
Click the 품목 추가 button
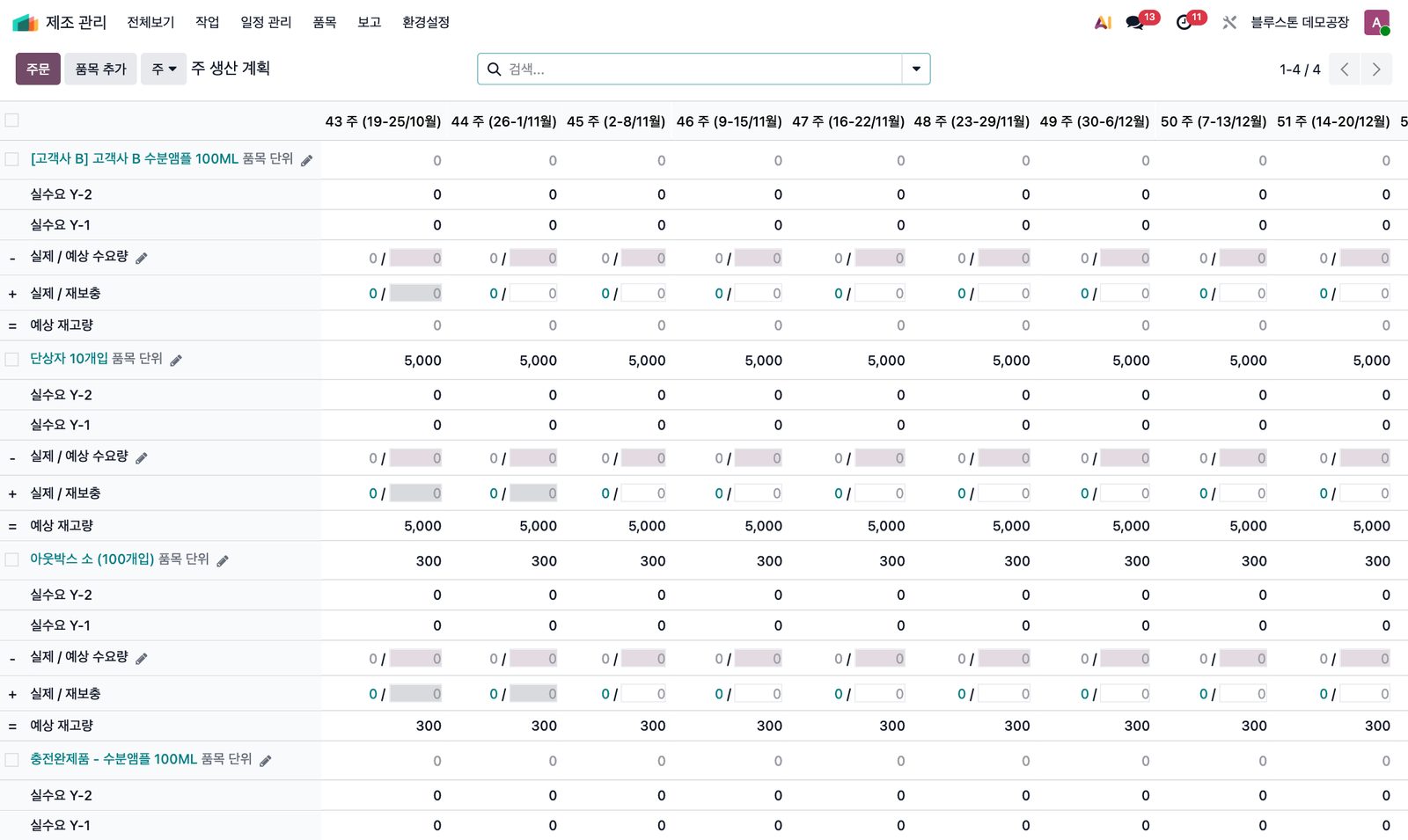[x=100, y=69]
